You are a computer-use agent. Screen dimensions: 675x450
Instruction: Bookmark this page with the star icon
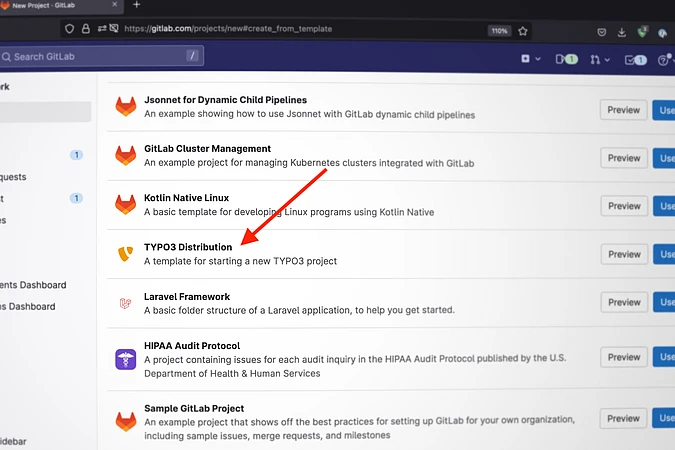pyautogui.click(x=523, y=31)
